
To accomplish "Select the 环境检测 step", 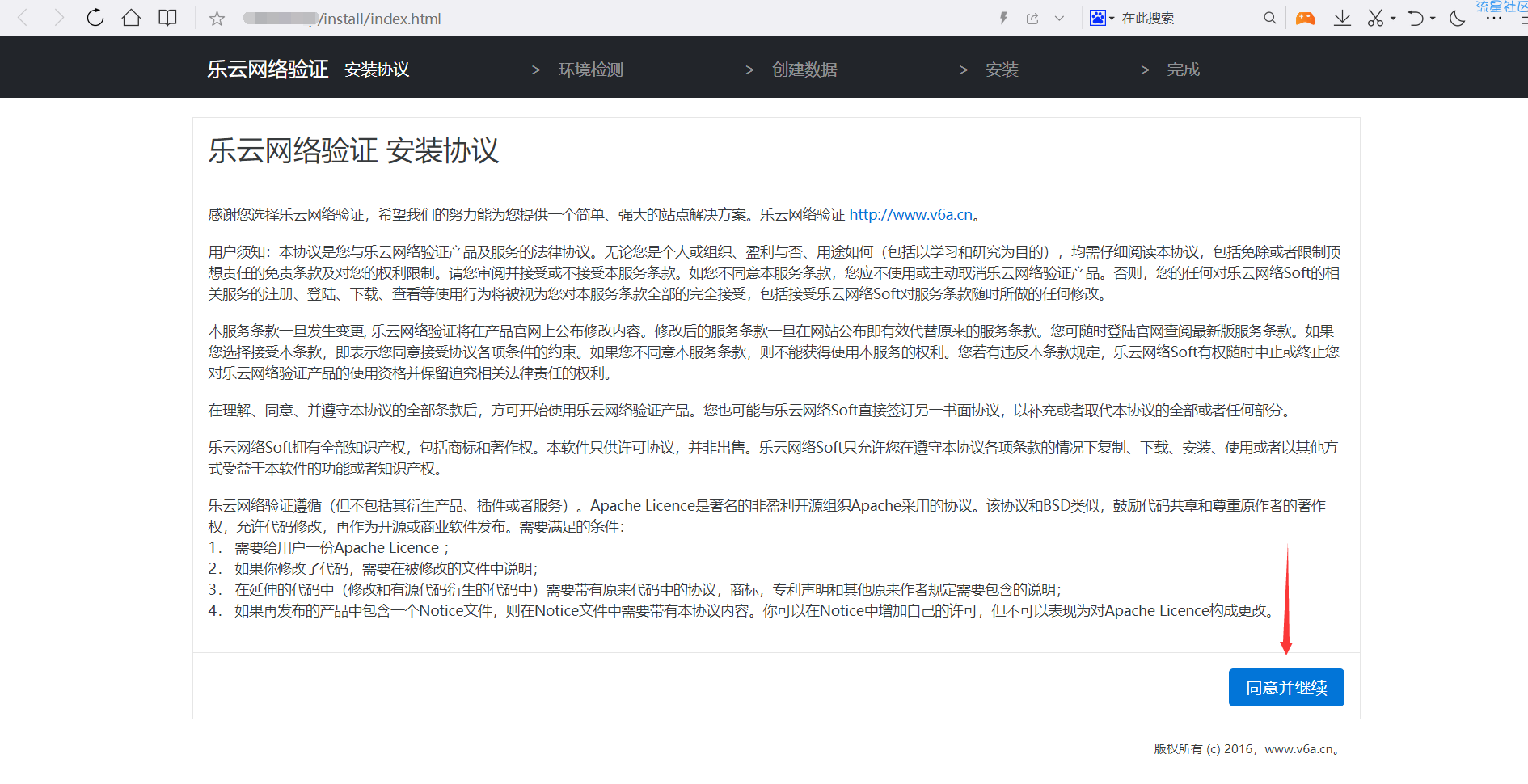I will 591,70.
